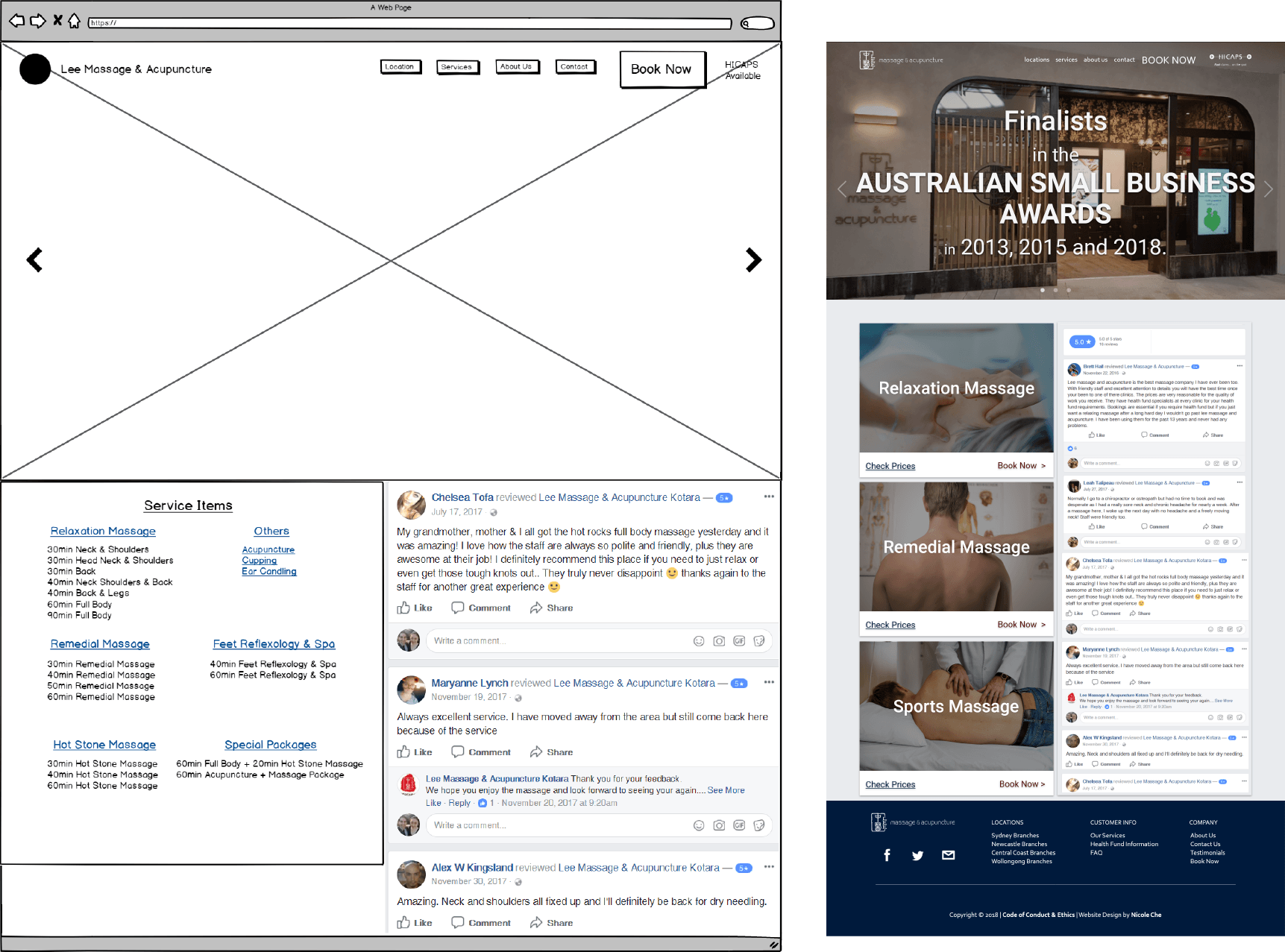The height and width of the screenshot is (952, 1285).
Task: Open About Us in wireframe header
Action: coord(517,67)
